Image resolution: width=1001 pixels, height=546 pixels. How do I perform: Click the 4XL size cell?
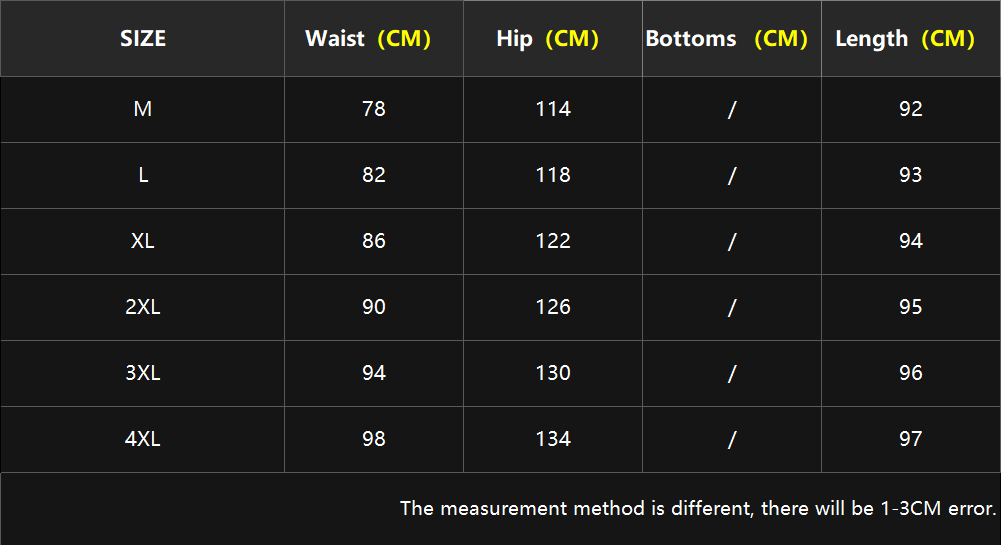pyautogui.click(x=143, y=439)
